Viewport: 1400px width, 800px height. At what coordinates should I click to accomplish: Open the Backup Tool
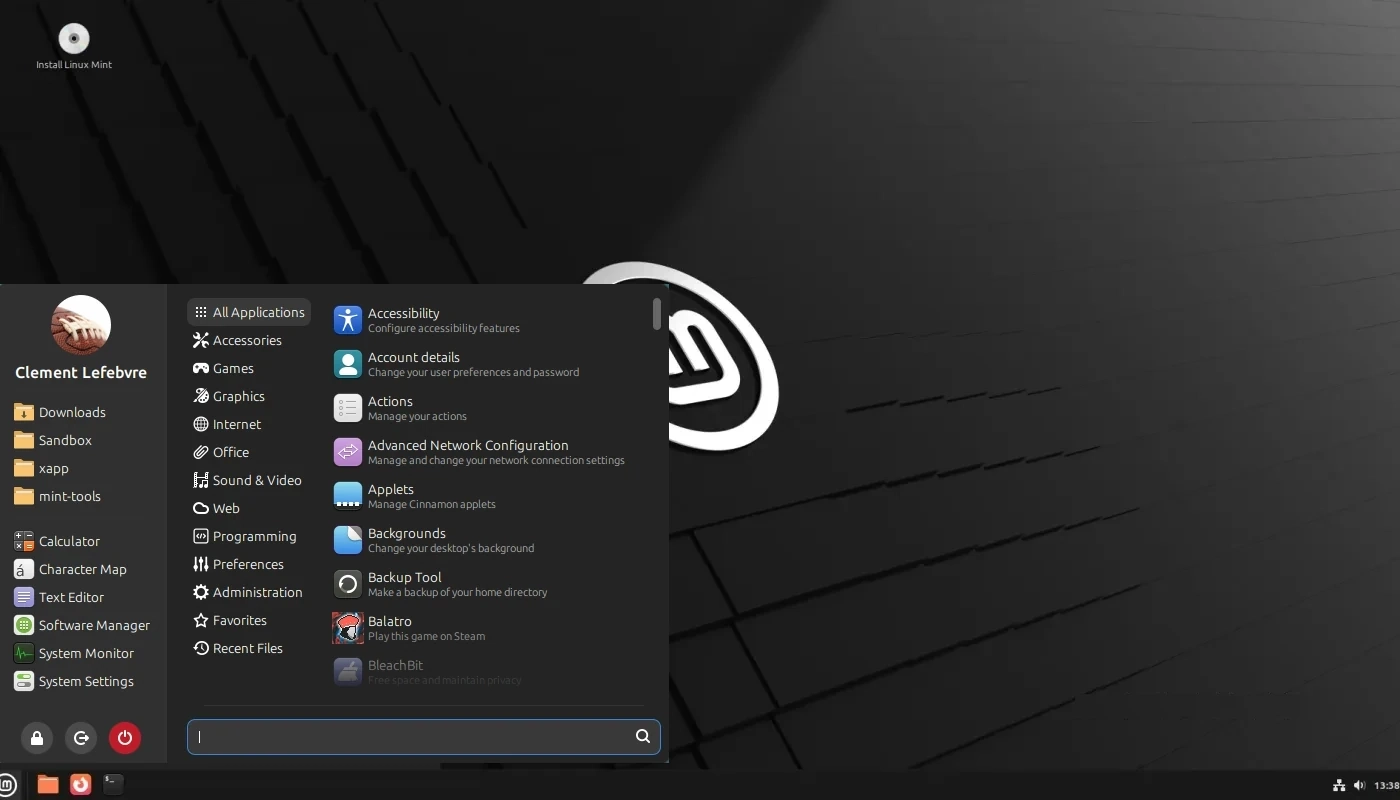[404, 583]
